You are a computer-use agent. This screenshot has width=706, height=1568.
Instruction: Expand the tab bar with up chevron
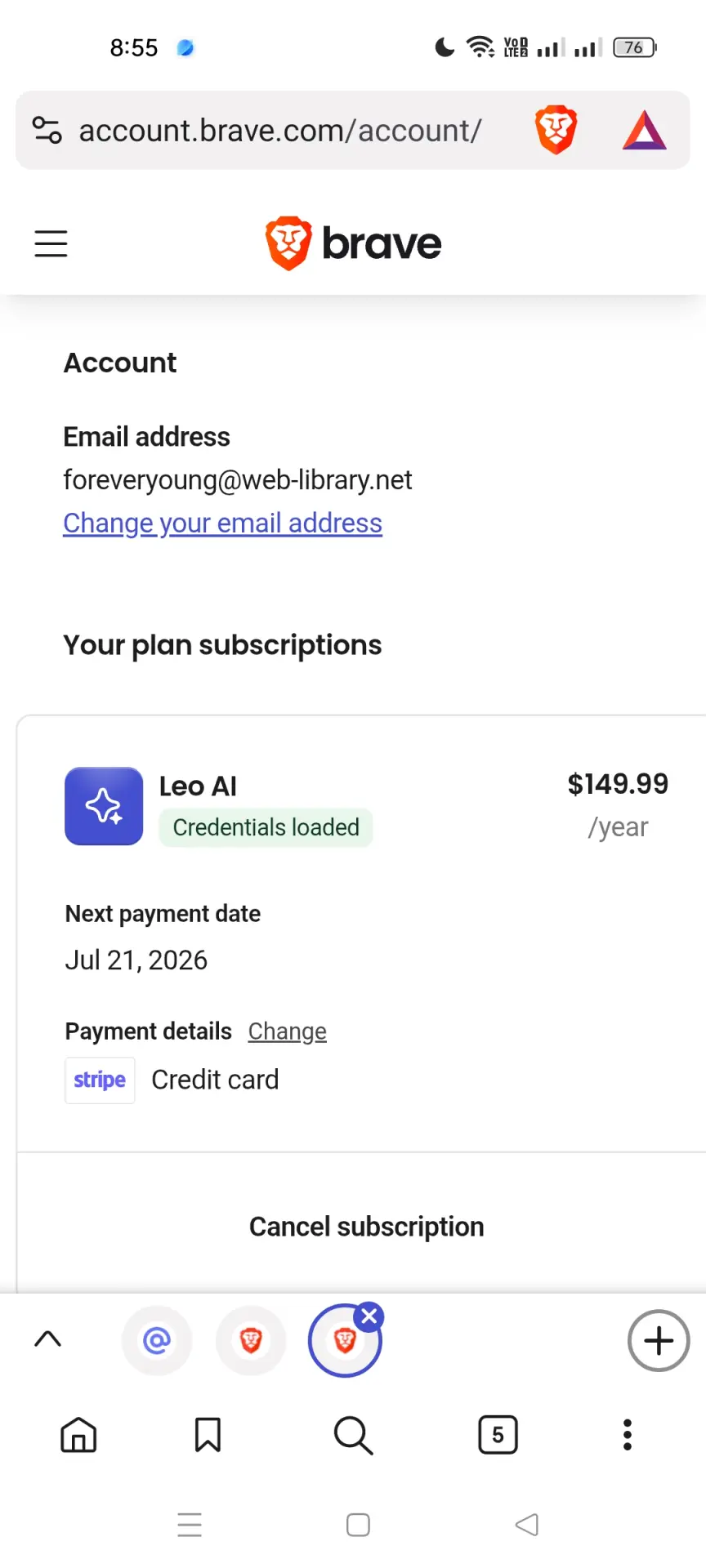(48, 1339)
